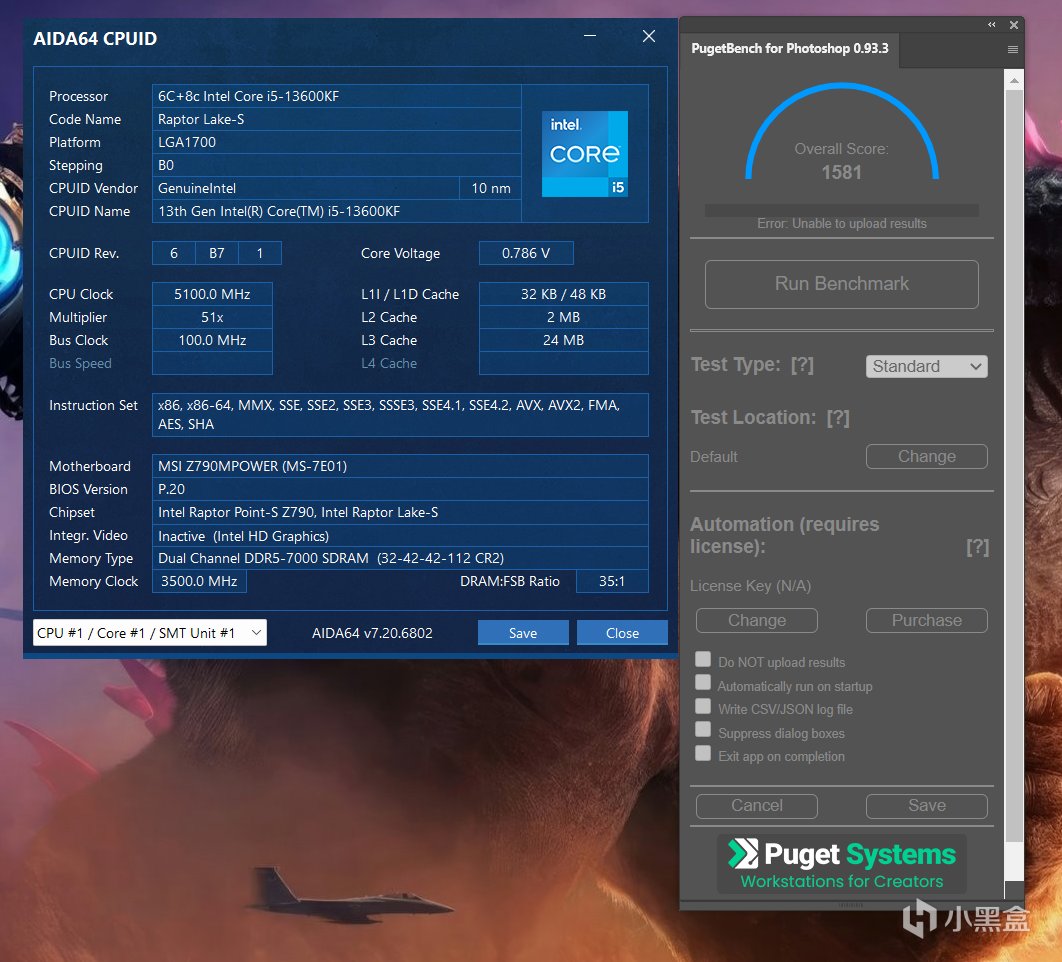Open the Test Location [?] help

point(838,418)
